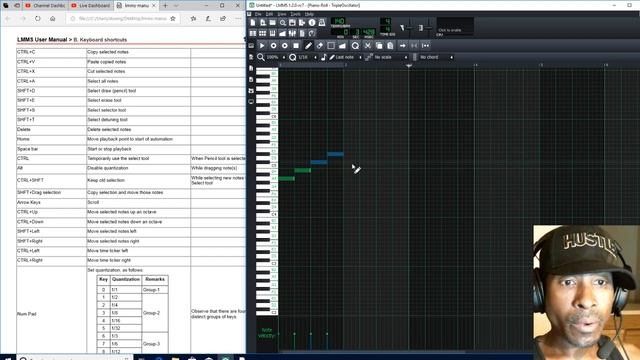Viewport: 640px width, 360px height.
Task: Open browser Settings and more menu
Action: (238, 18)
